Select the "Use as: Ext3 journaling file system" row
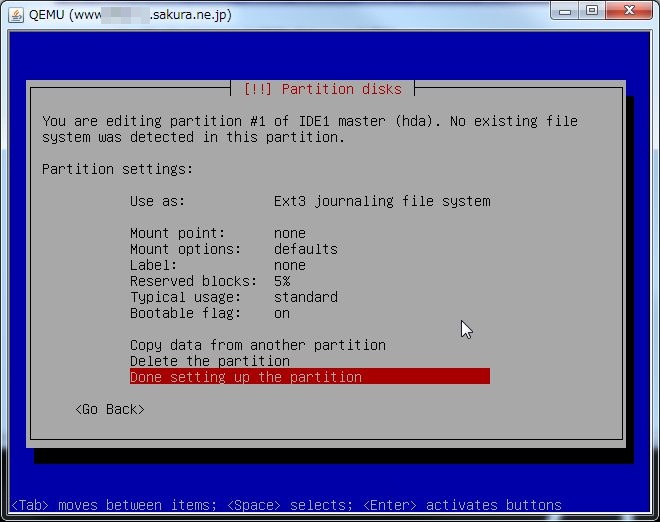This screenshot has width=660, height=522. click(x=310, y=201)
